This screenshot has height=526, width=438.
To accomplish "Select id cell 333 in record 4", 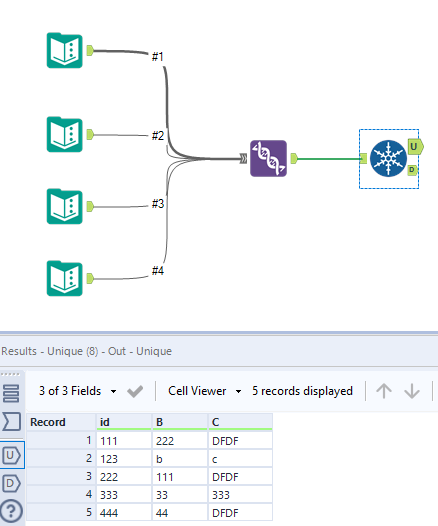I will pyautogui.click(x=124, y=494).
